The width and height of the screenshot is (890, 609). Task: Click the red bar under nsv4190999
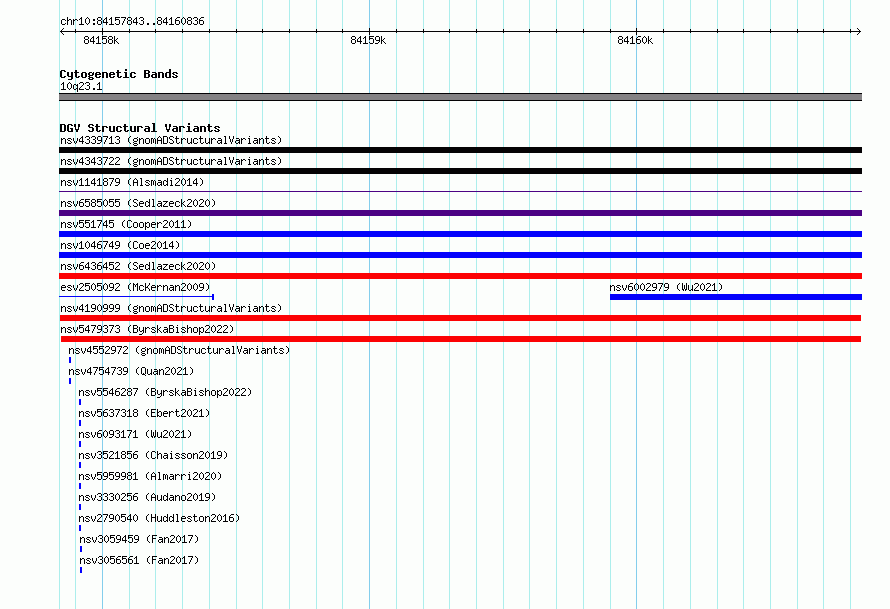(x=460, y=318)
